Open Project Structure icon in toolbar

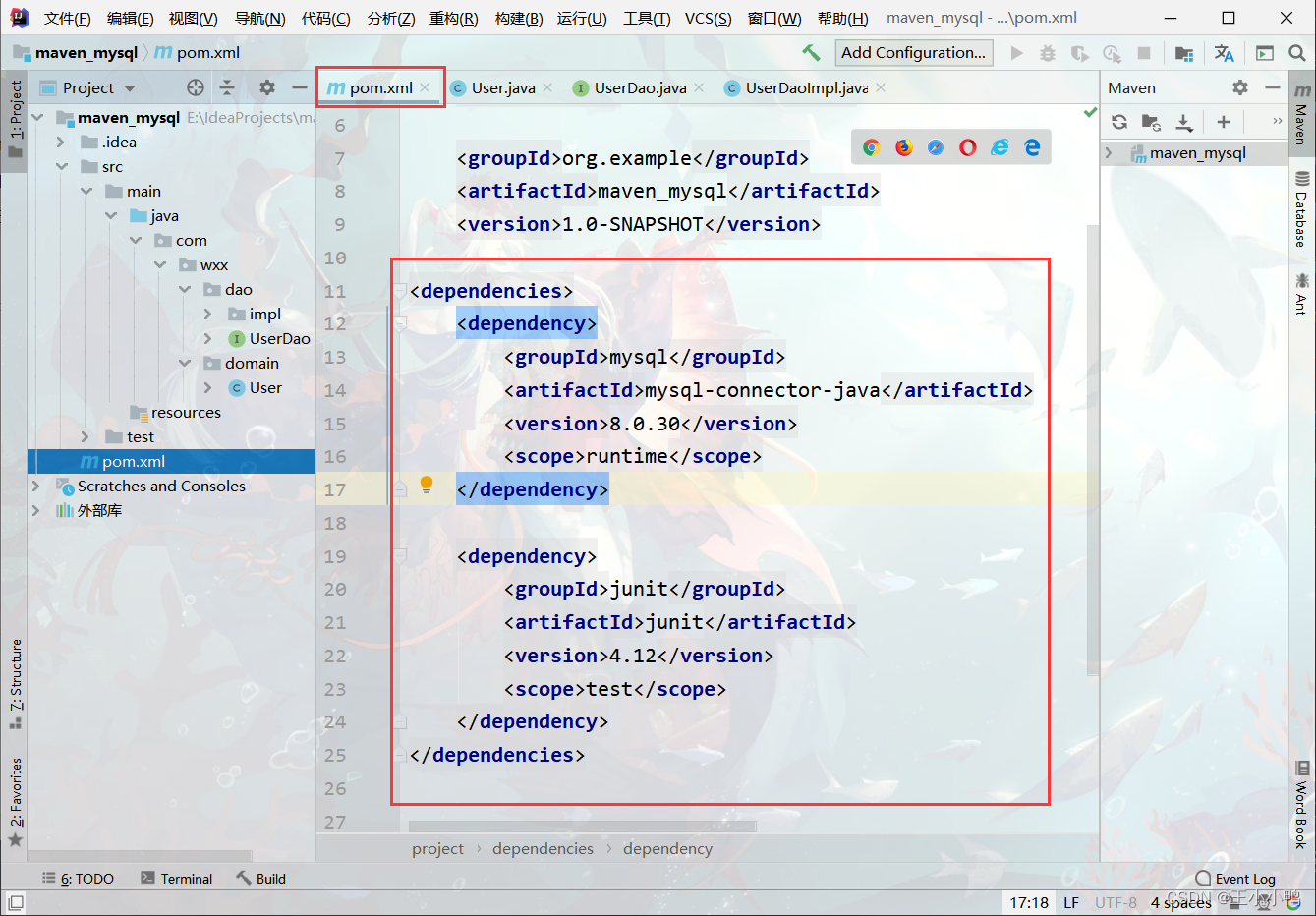point(1184,53)
